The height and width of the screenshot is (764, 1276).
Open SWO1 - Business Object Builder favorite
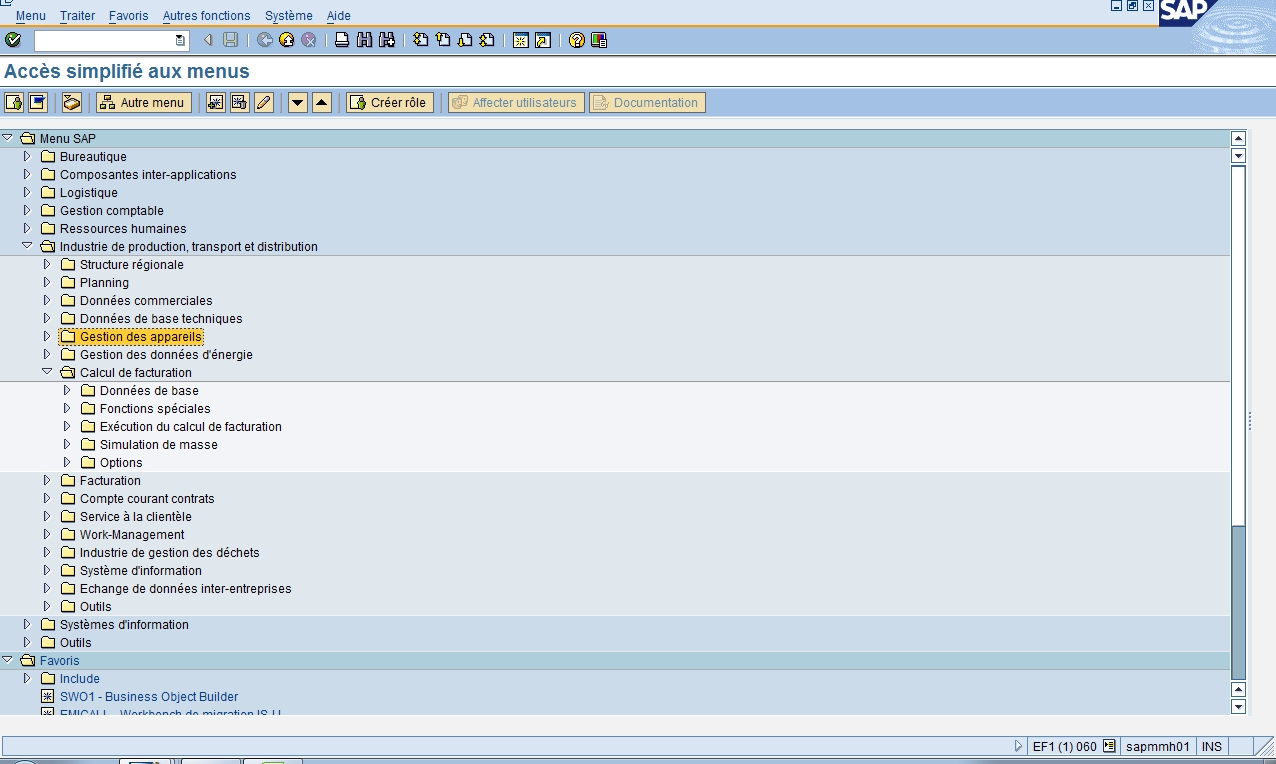[x=149, y=696]
